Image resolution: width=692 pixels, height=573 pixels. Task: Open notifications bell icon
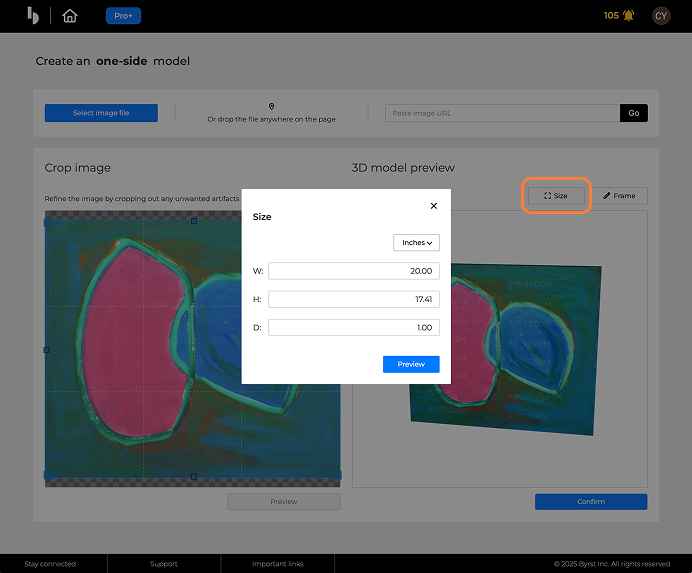[628, 16]
